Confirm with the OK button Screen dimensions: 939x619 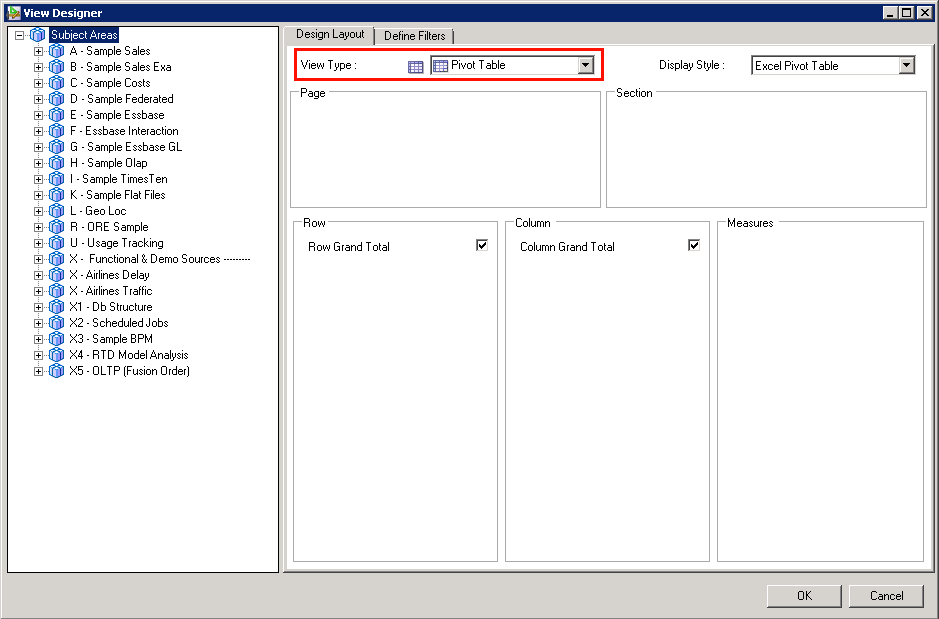pos(804,596)
